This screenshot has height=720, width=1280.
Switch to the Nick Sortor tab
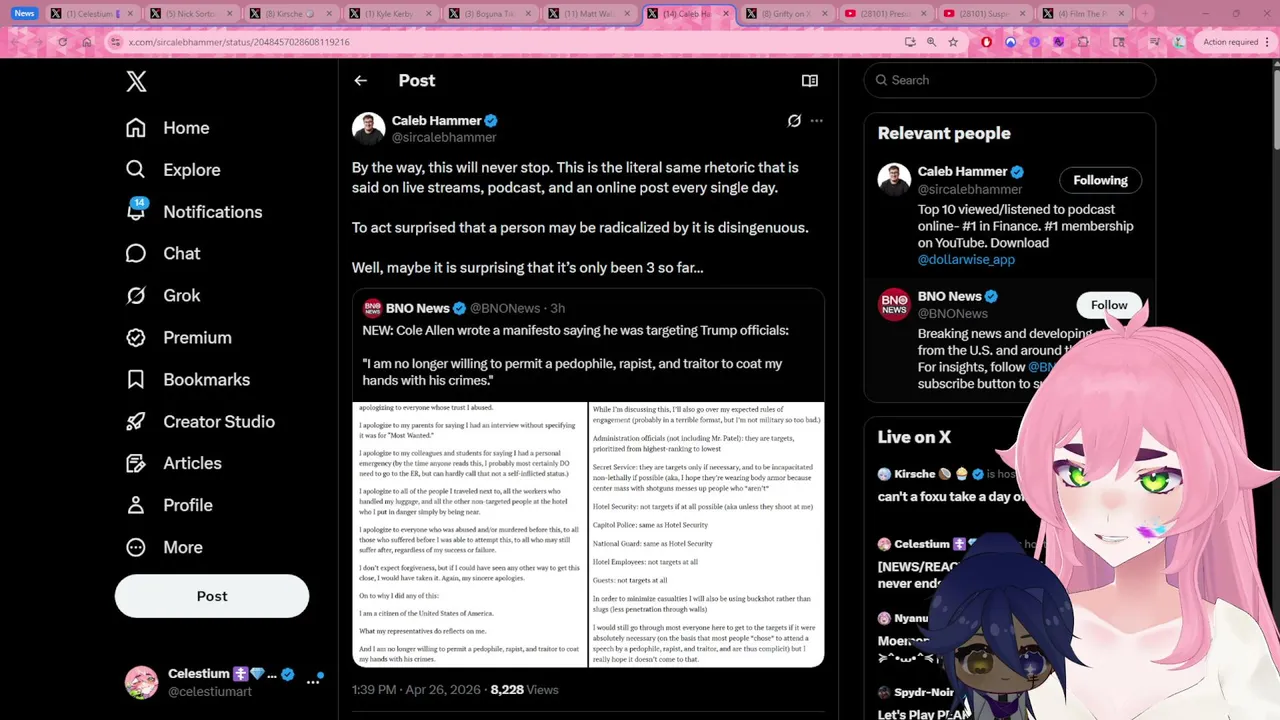tap(192, 14)
